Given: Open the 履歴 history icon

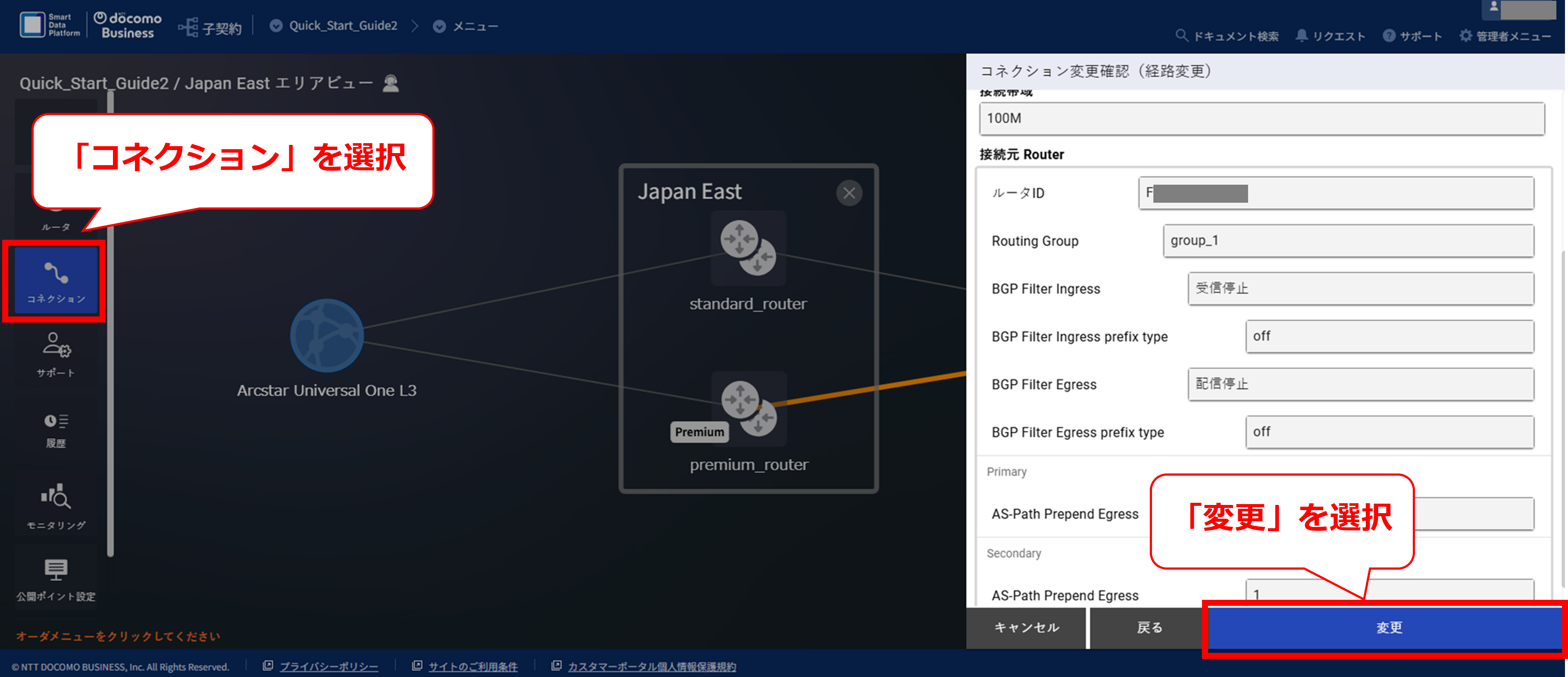Looking at the screenshot, I should click(x=55, y=430).
